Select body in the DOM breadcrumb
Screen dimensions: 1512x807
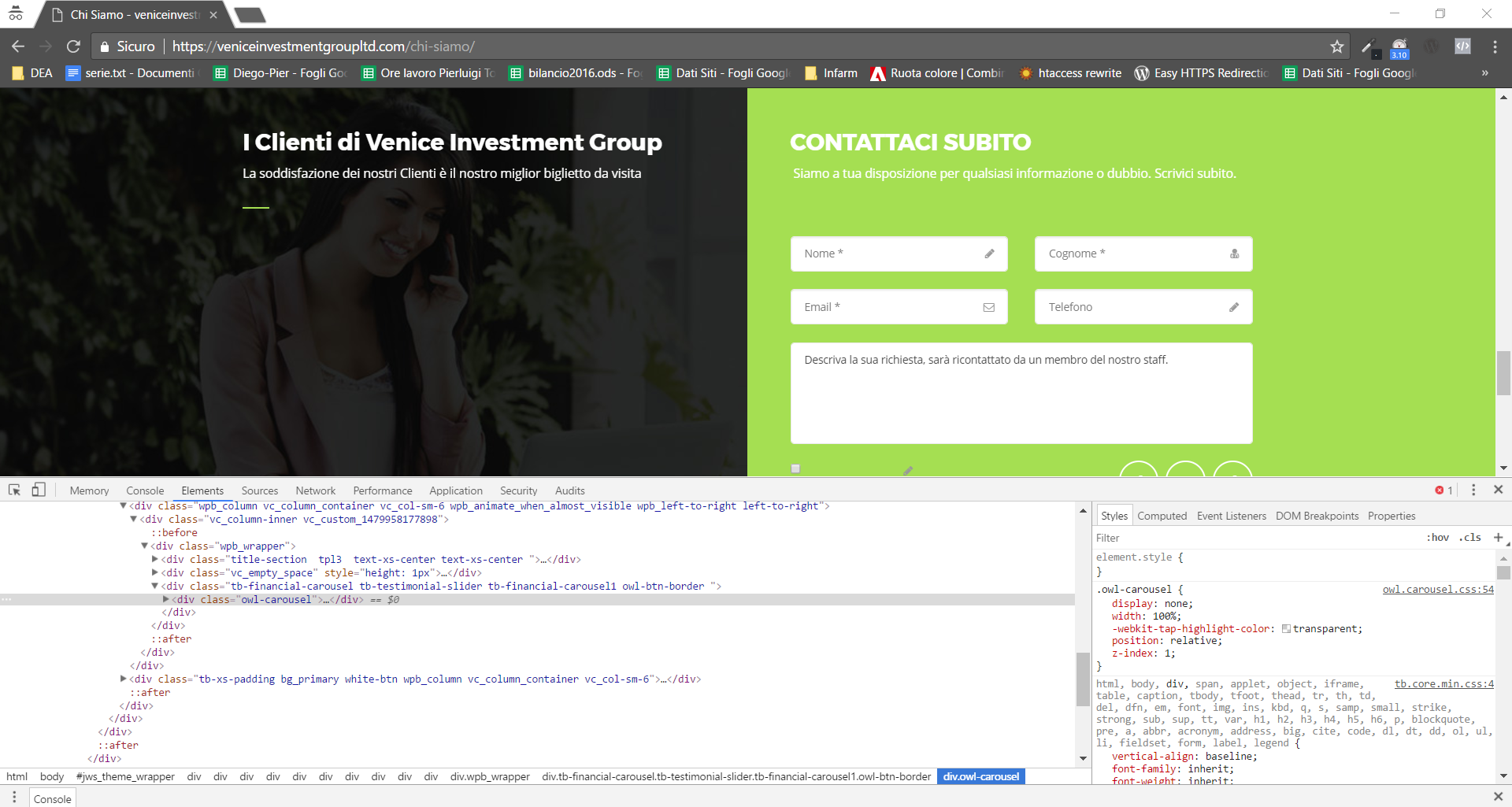click(x=52, y=776)
